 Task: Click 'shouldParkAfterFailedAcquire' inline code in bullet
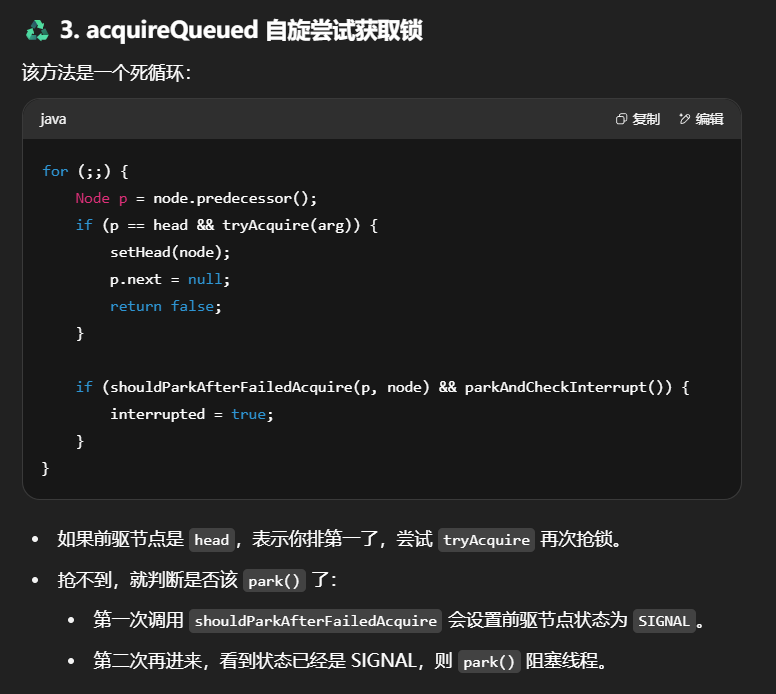(316, 621)
